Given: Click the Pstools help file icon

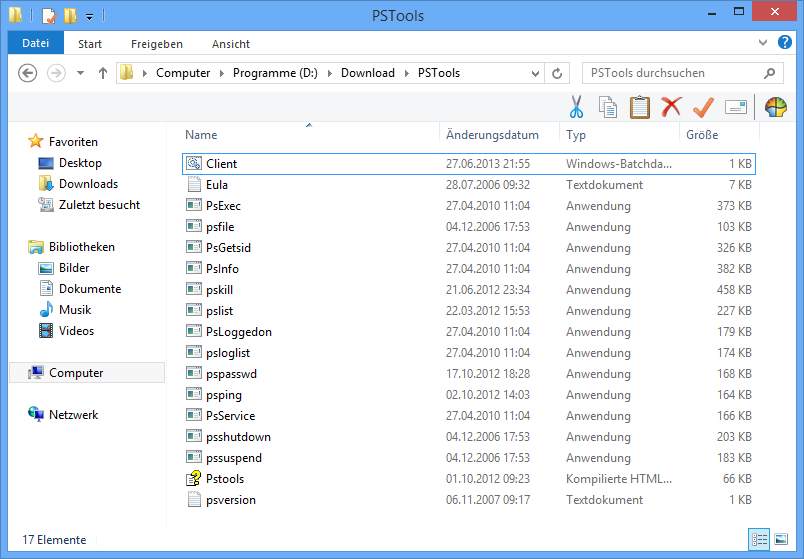Looking at the screenshot, I should point(194,478).
